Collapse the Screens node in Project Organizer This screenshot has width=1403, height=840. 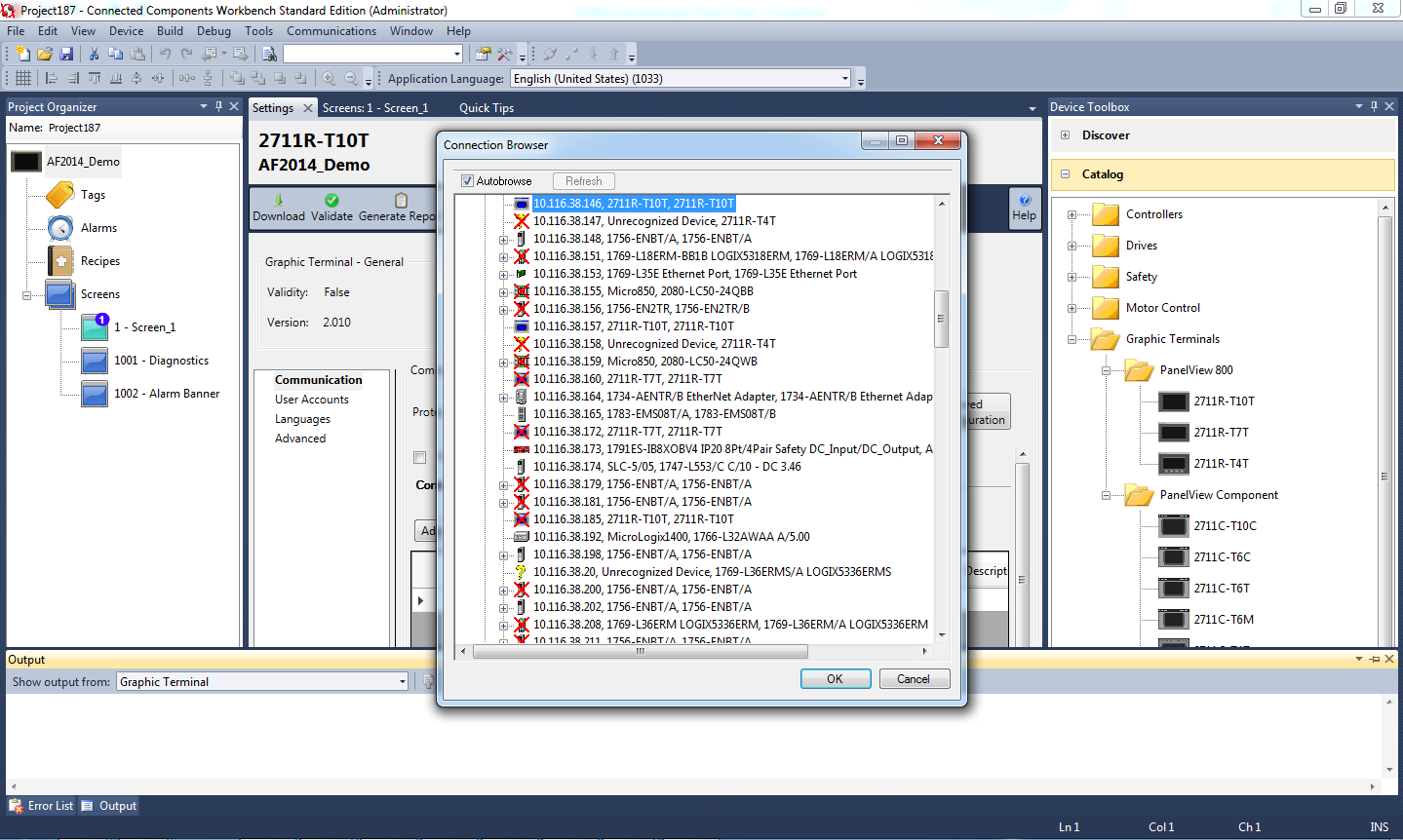pyautogui.click(x=26, y=295)
